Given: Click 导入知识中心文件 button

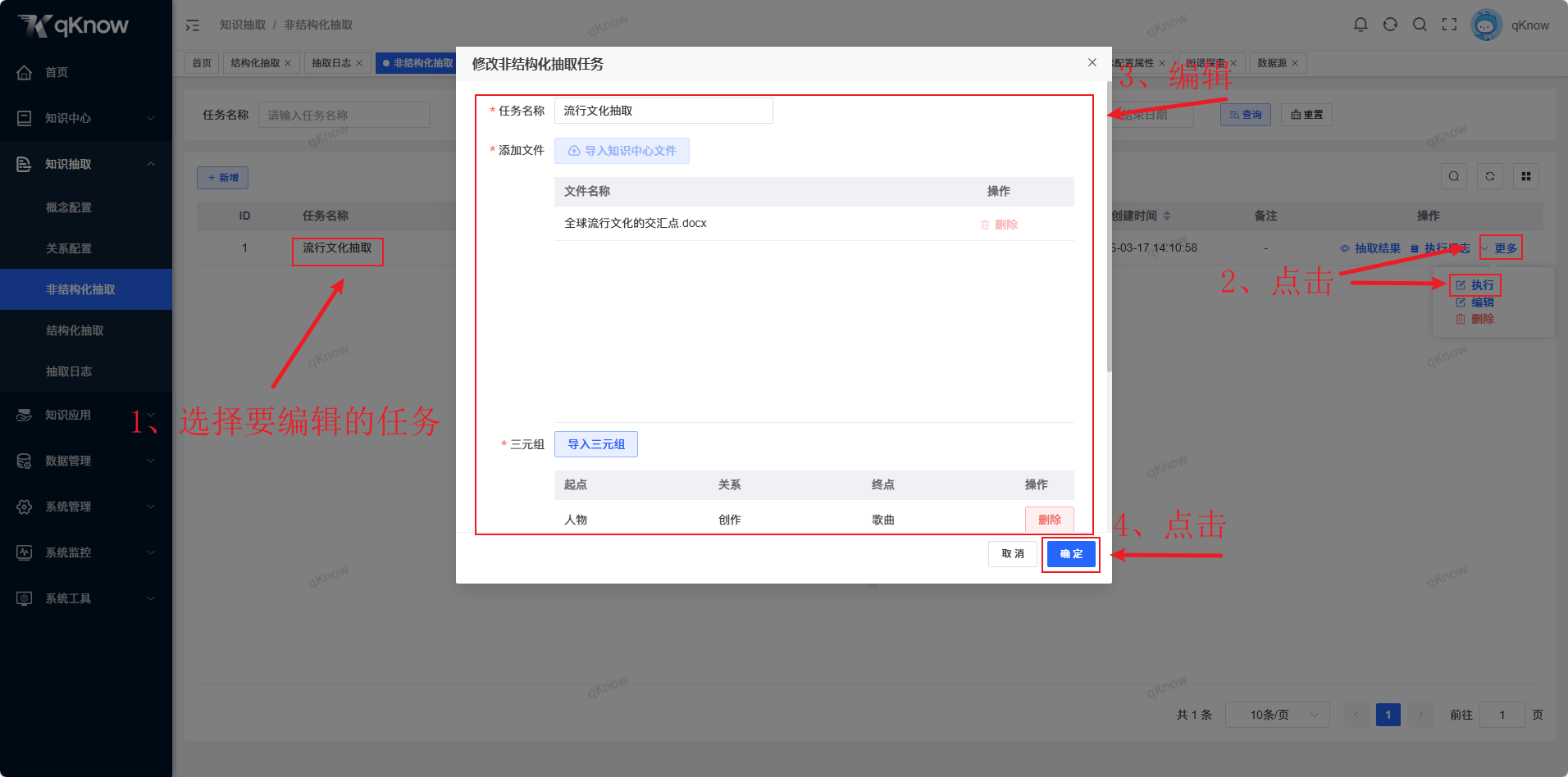Looking at the screenshot, I should tap(622, 151).
